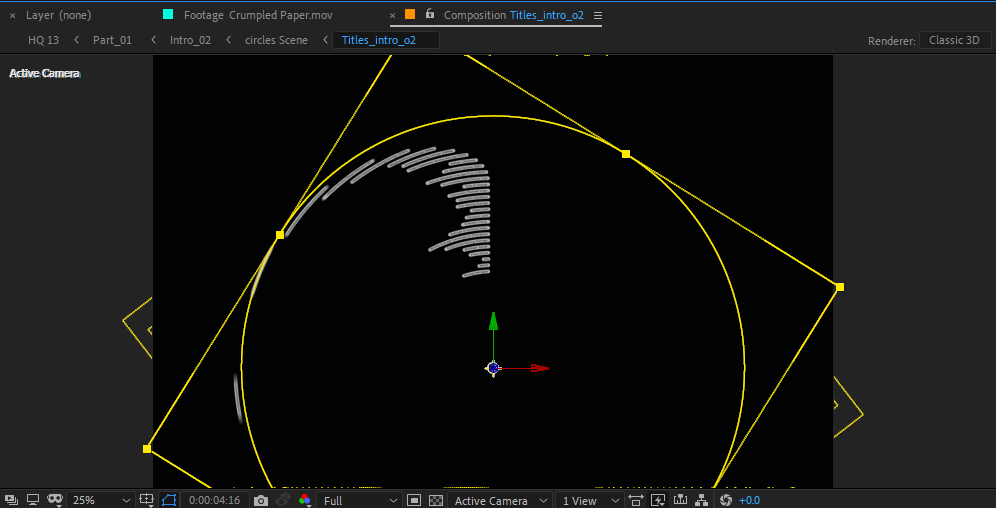Viewport: 996px width, 508px height.
Task: Click the arrow before circles Scene
Action: click(229, 40)
